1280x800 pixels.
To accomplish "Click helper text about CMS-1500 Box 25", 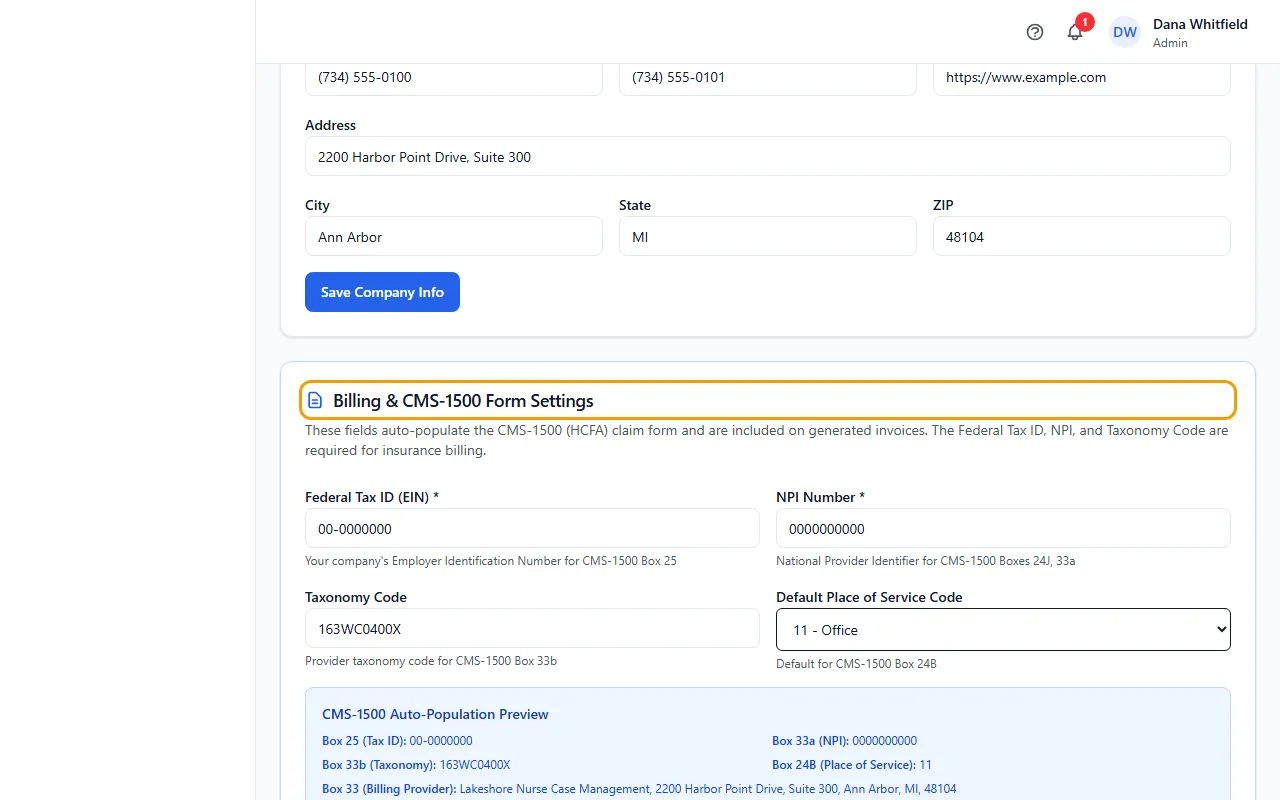I will 491,561.
